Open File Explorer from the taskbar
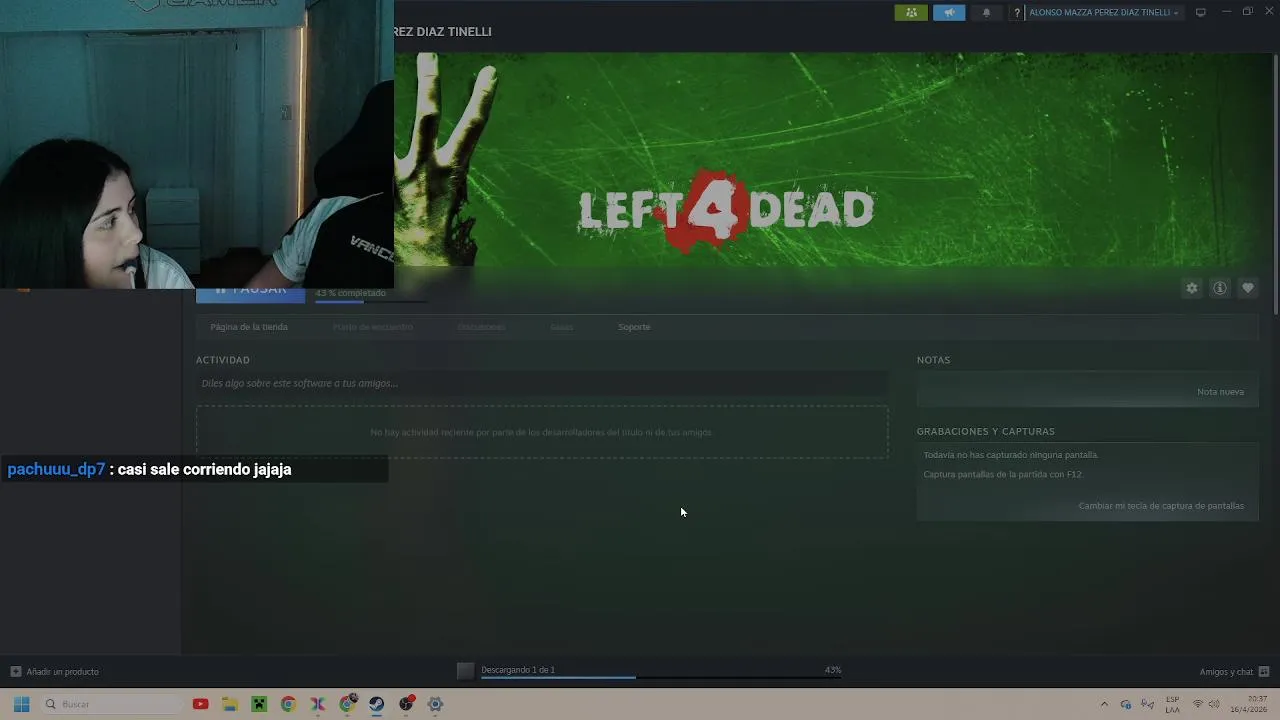The width and height of the screenshot is (1280, 720). 229,704
